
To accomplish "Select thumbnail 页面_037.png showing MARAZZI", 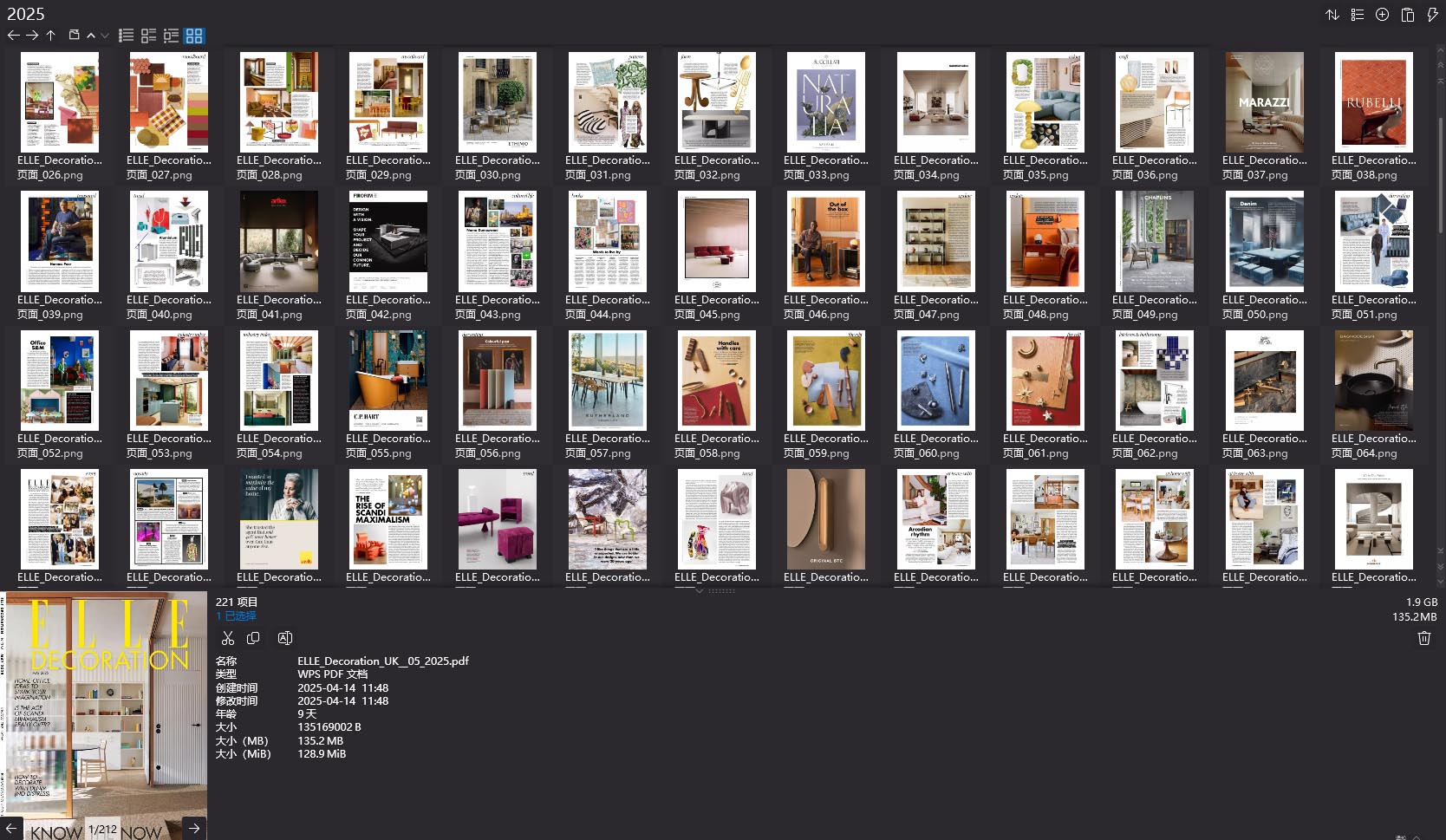I will click(x=1264, y=102).
